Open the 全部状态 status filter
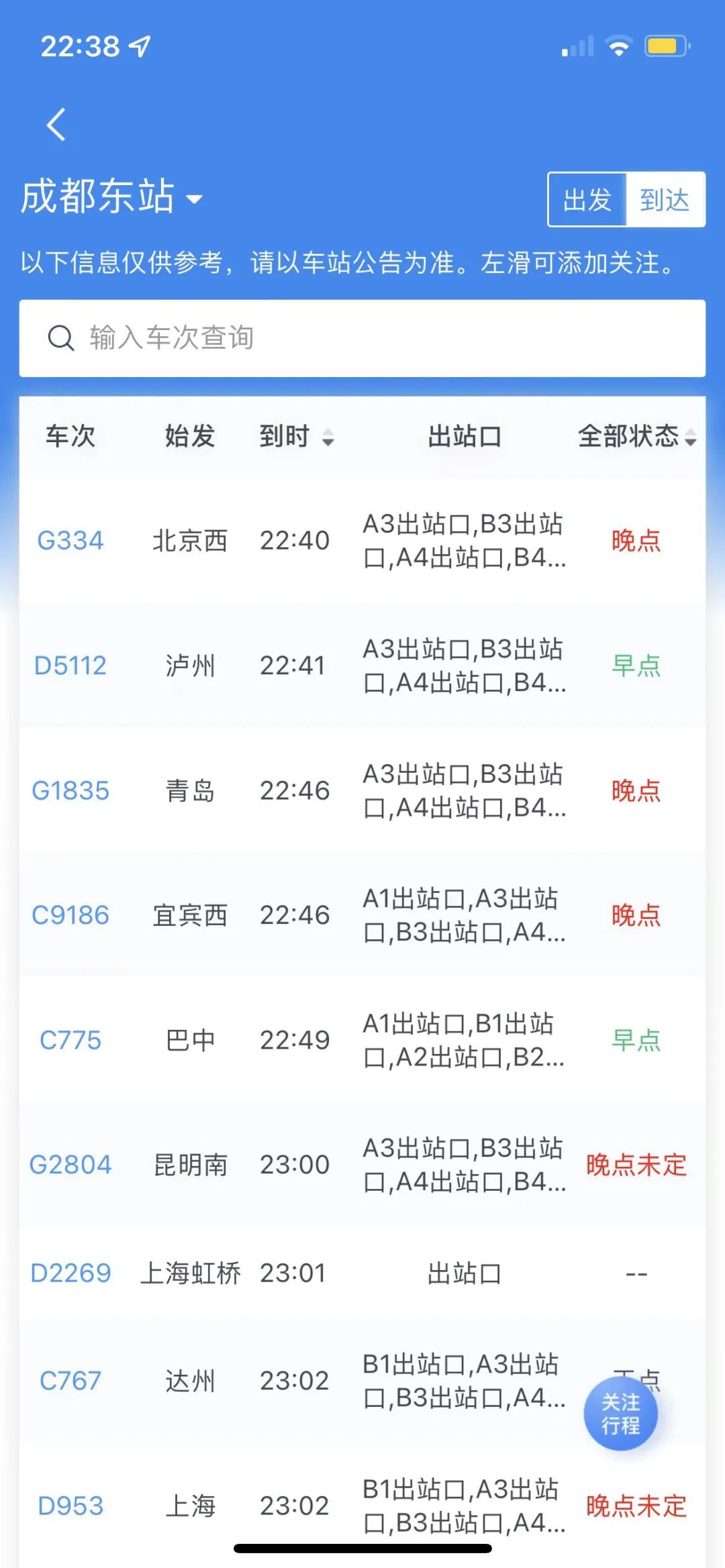Screen dimensions: 725x1568 coord(636,437)
